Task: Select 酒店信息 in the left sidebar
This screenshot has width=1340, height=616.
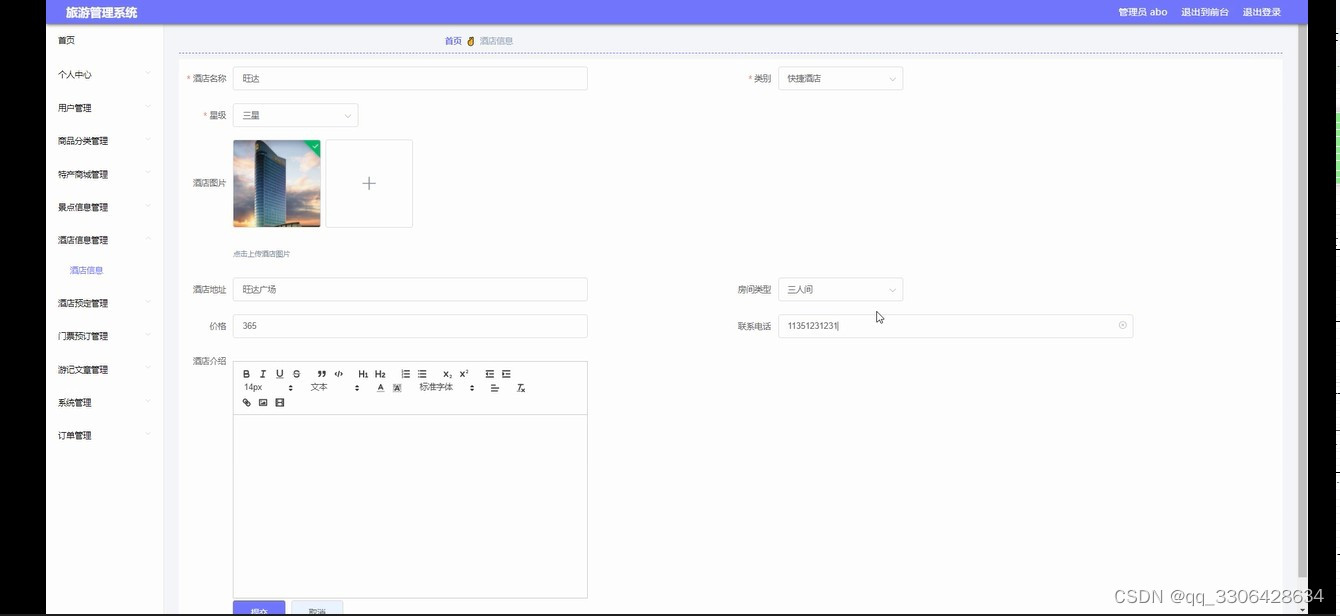Action: click(x=86, y=269)
